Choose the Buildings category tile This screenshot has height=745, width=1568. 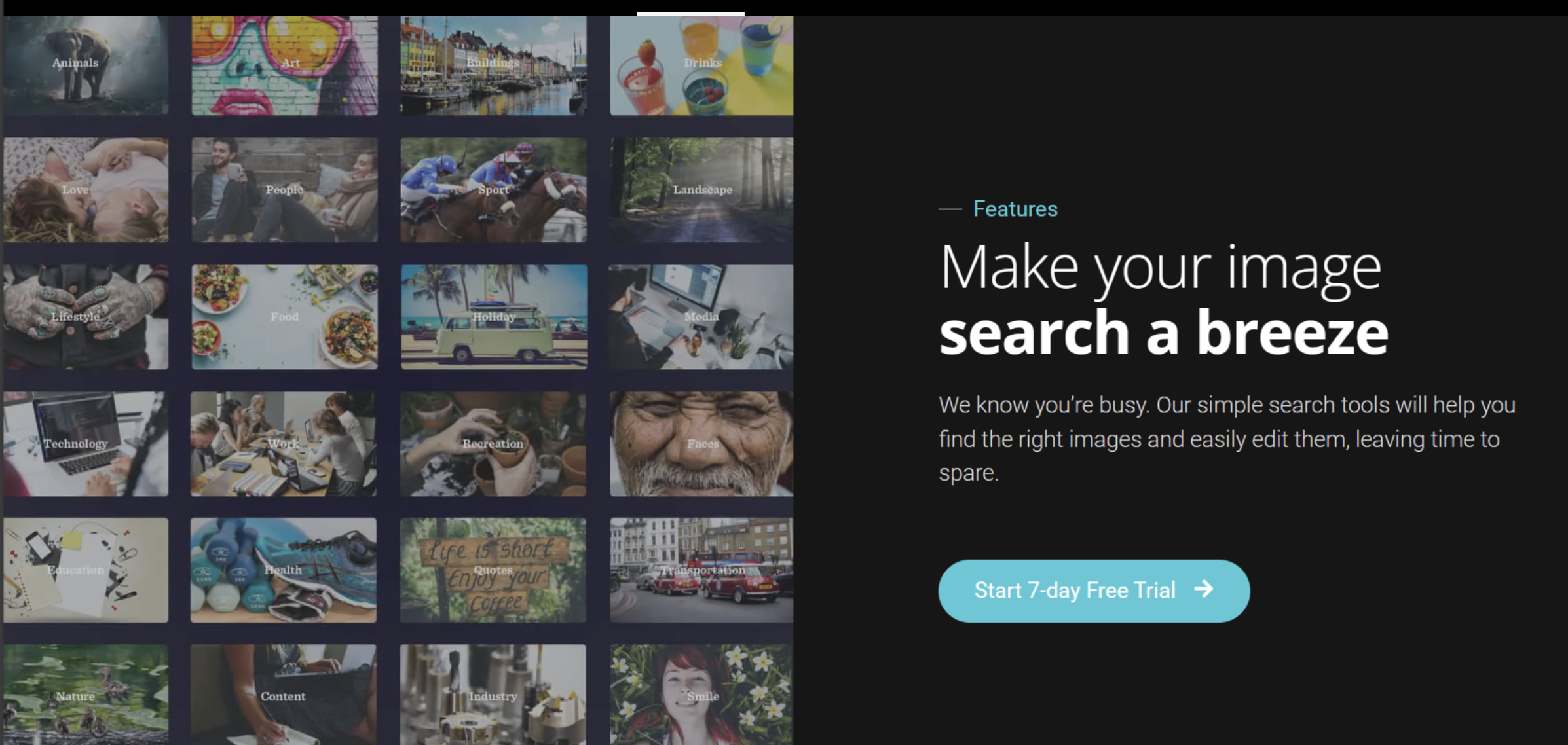[x=493, y=65]
